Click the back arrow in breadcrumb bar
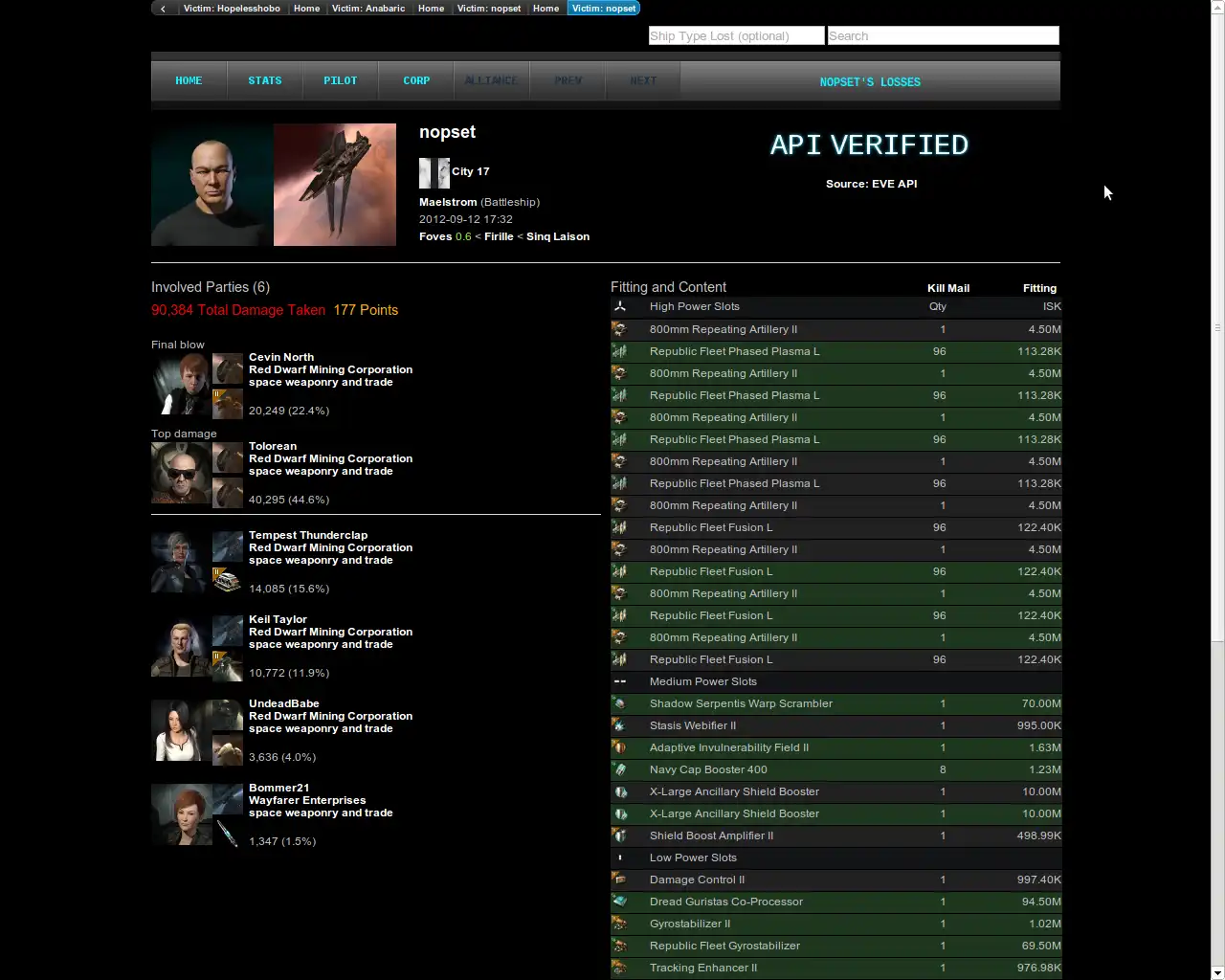Screen dimensions: 1225x980 (164, 9)
